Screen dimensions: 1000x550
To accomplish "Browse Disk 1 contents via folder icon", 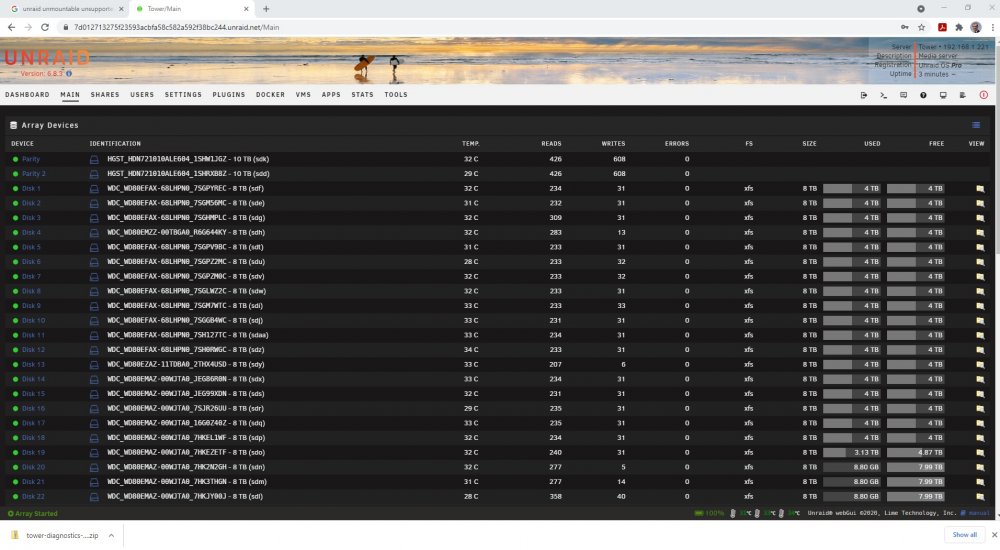I will tap(980, 189).
